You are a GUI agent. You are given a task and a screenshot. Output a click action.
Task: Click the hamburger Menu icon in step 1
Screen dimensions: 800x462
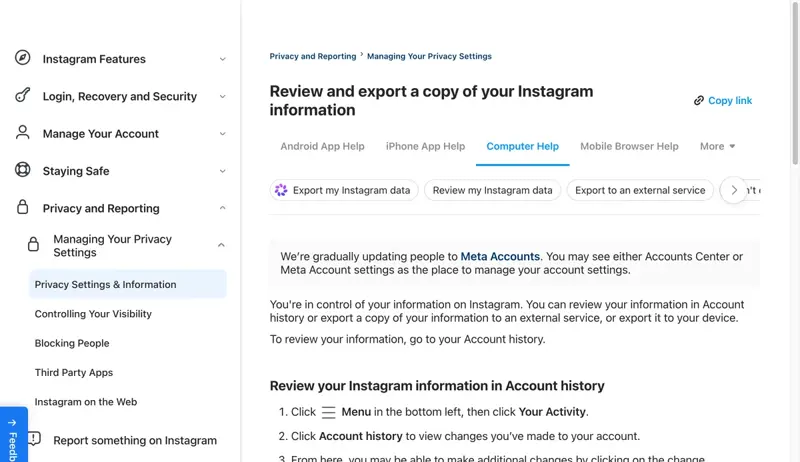point(329,412)
